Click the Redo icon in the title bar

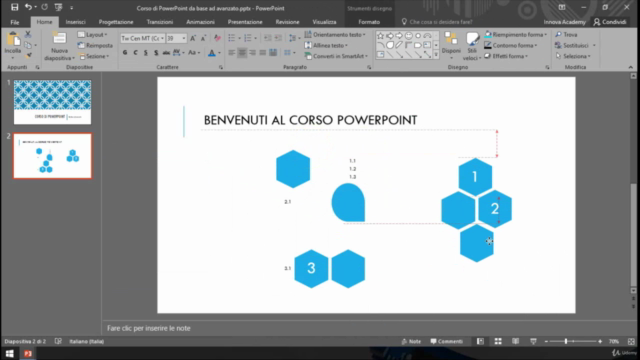click(44, 7)
